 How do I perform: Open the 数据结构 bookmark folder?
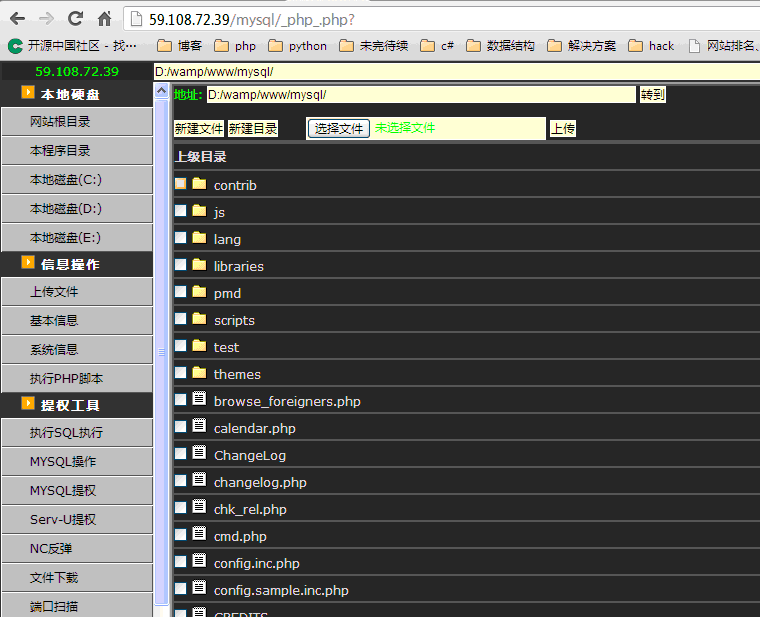coord(500,46)
